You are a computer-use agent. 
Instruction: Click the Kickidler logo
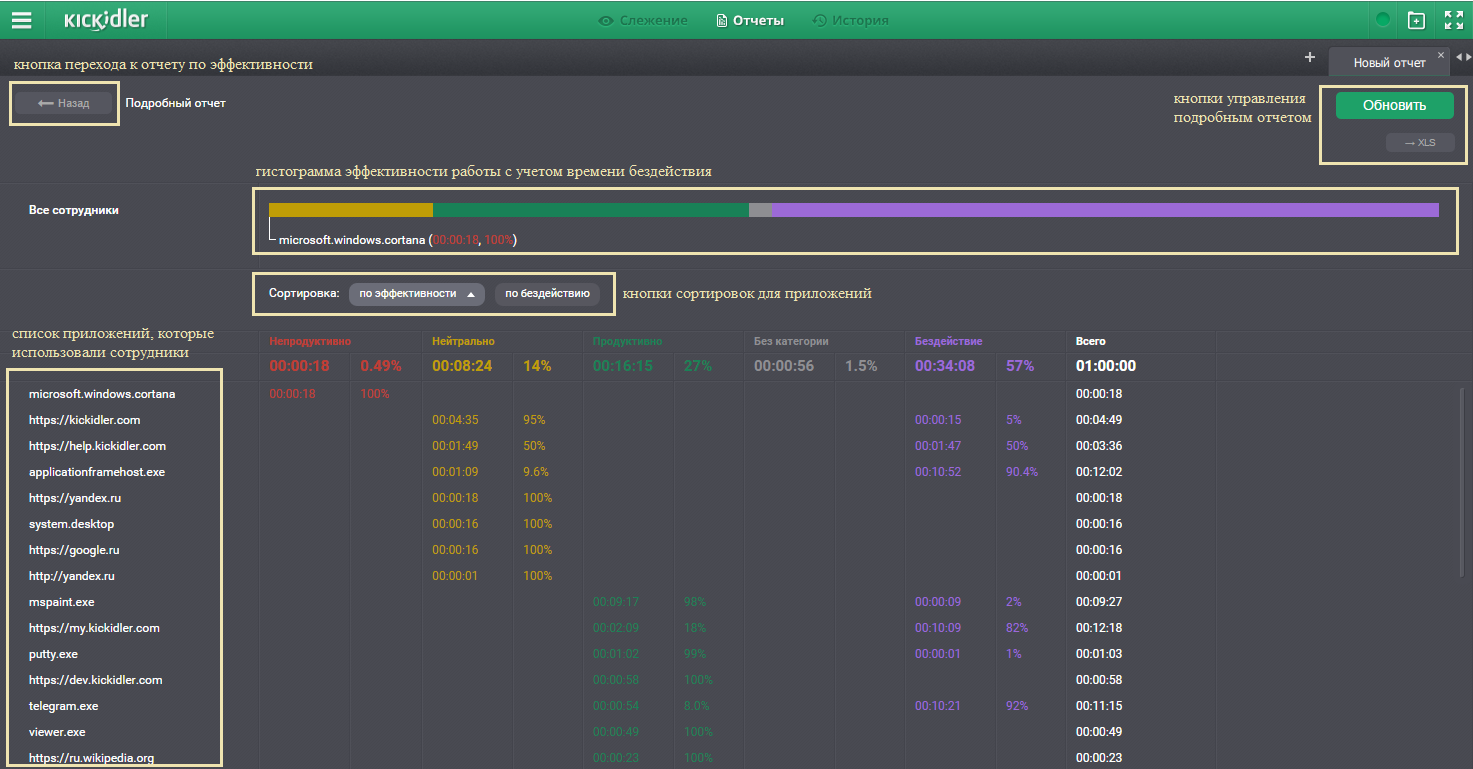point(106,20)
